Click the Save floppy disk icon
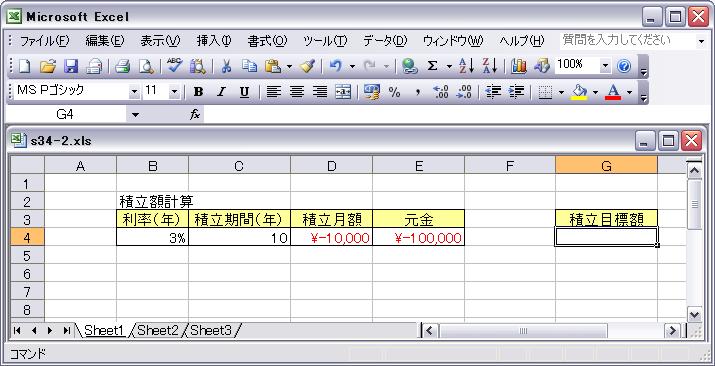 coord(71,67)
